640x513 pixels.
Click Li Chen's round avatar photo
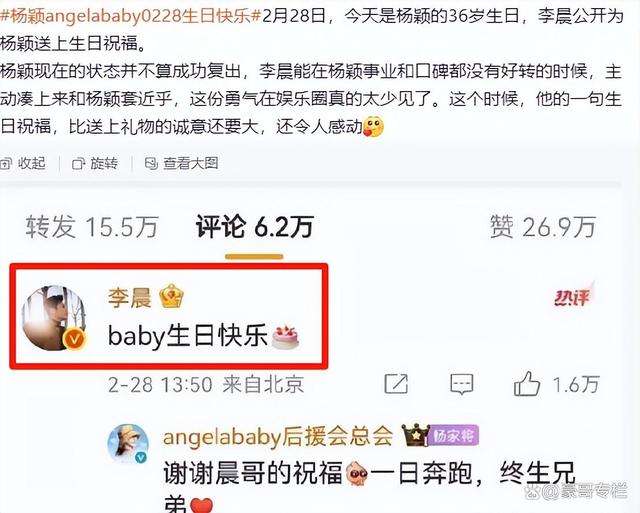click(54, 318)
